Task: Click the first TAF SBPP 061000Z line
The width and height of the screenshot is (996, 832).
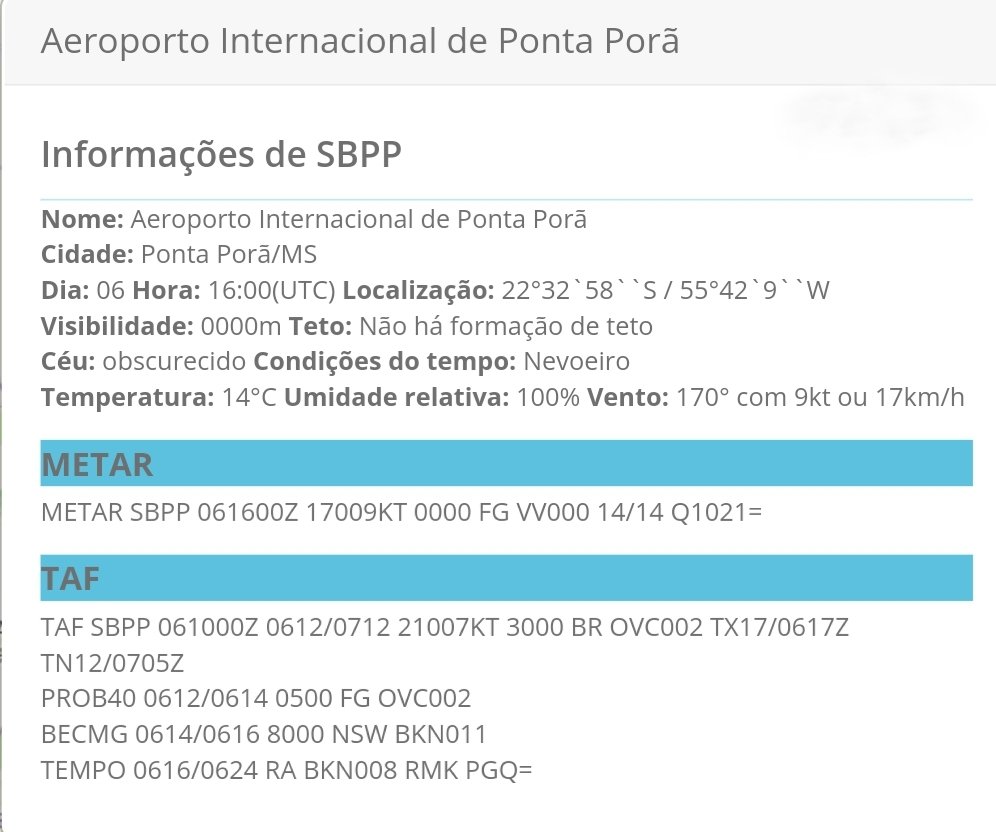Action: coord(445,627)
